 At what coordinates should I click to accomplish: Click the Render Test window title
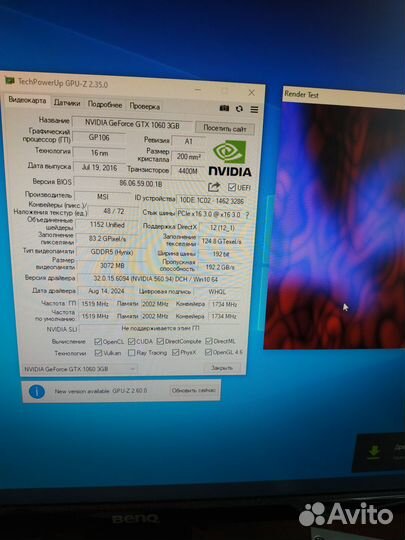coord(301,94)
